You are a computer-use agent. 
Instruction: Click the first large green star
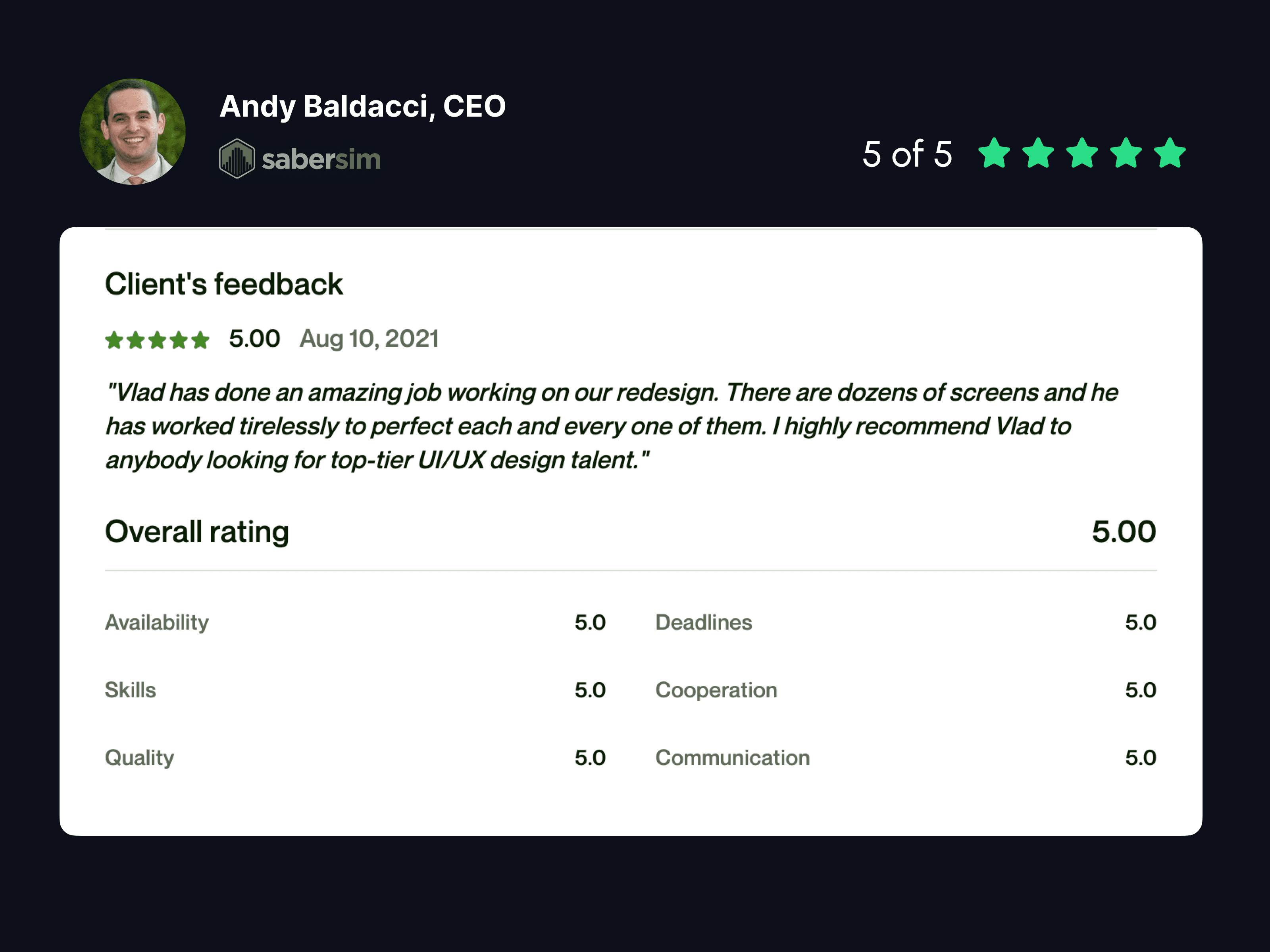994,153
